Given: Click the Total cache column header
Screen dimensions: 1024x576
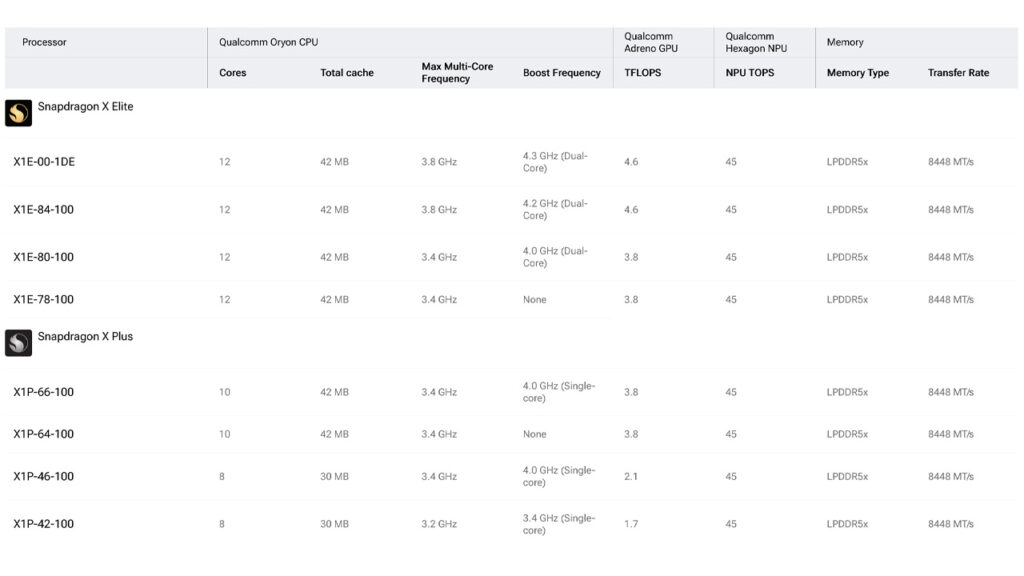Looking at the screenshot, I should tap(347, 72).
